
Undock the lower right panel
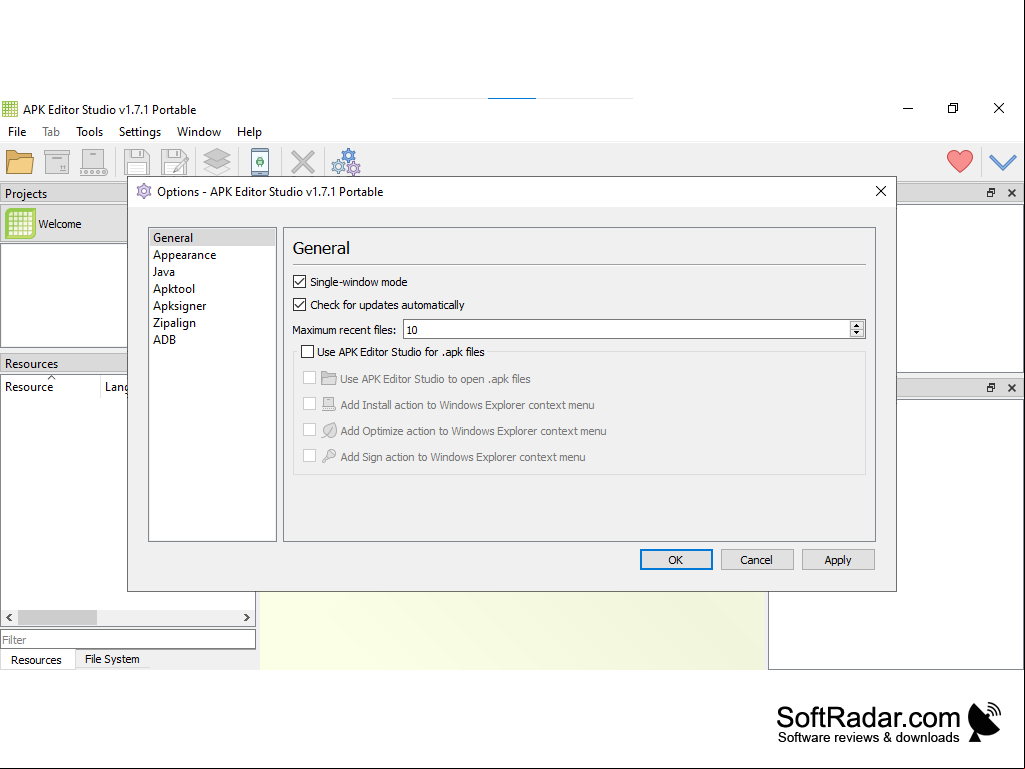click(x=991, y=388)
